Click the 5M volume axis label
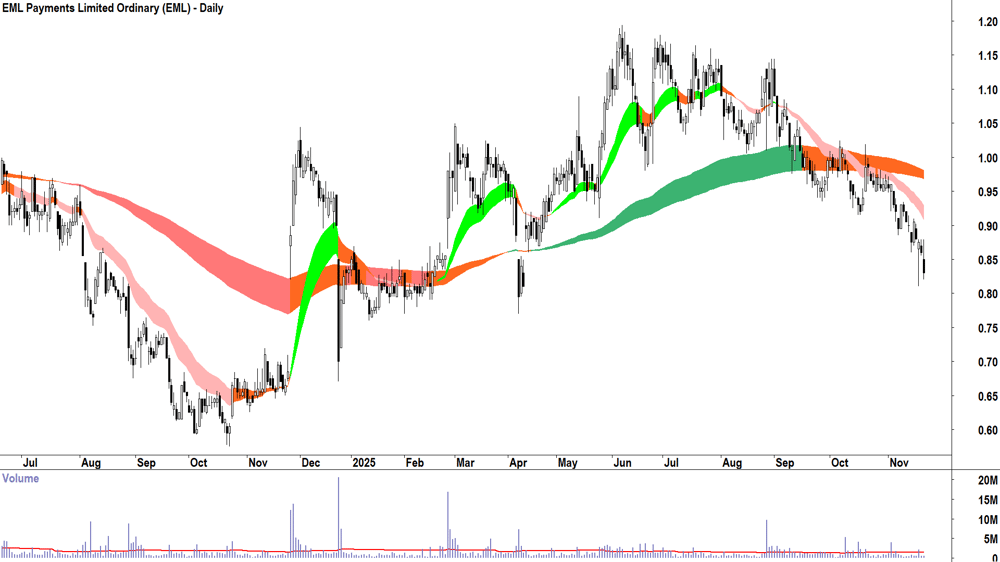The image size is (1000, 562). pyautogui.click(x=990, y=540)
